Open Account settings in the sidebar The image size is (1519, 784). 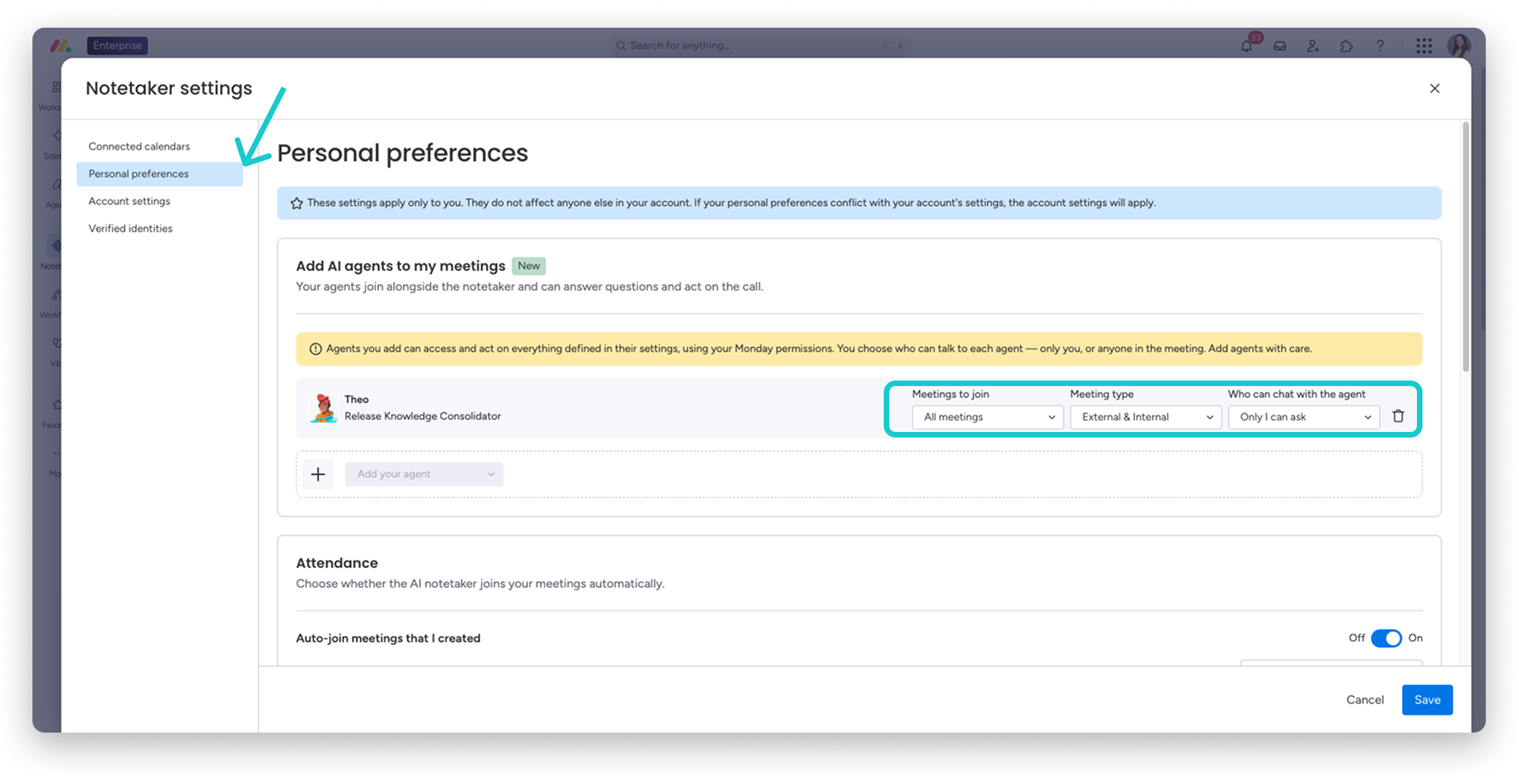[130, 201]
